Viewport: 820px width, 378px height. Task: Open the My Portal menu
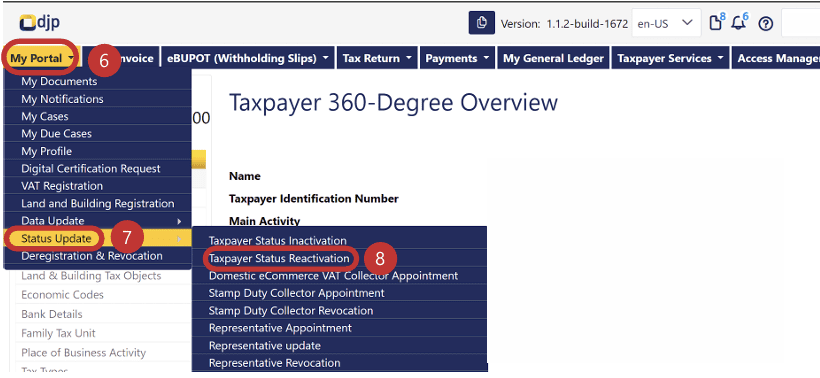coord(42,58)
